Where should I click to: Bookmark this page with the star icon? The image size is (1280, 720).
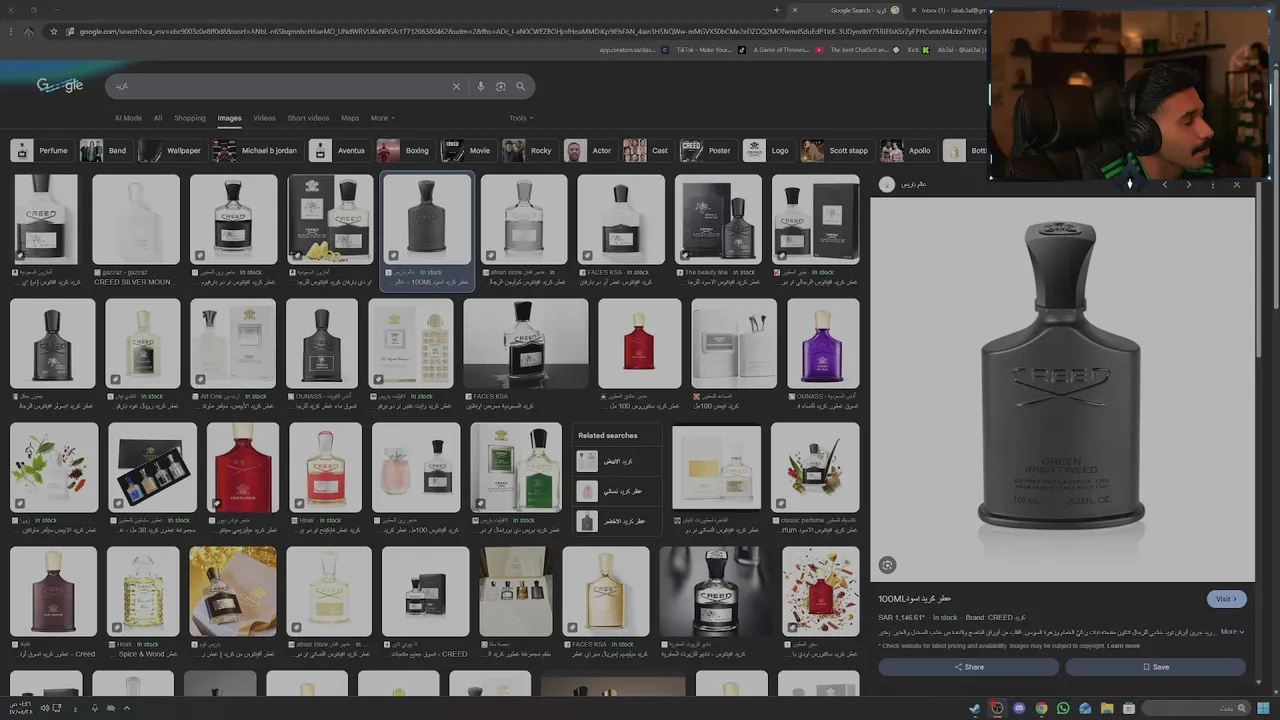click(54, 31)
